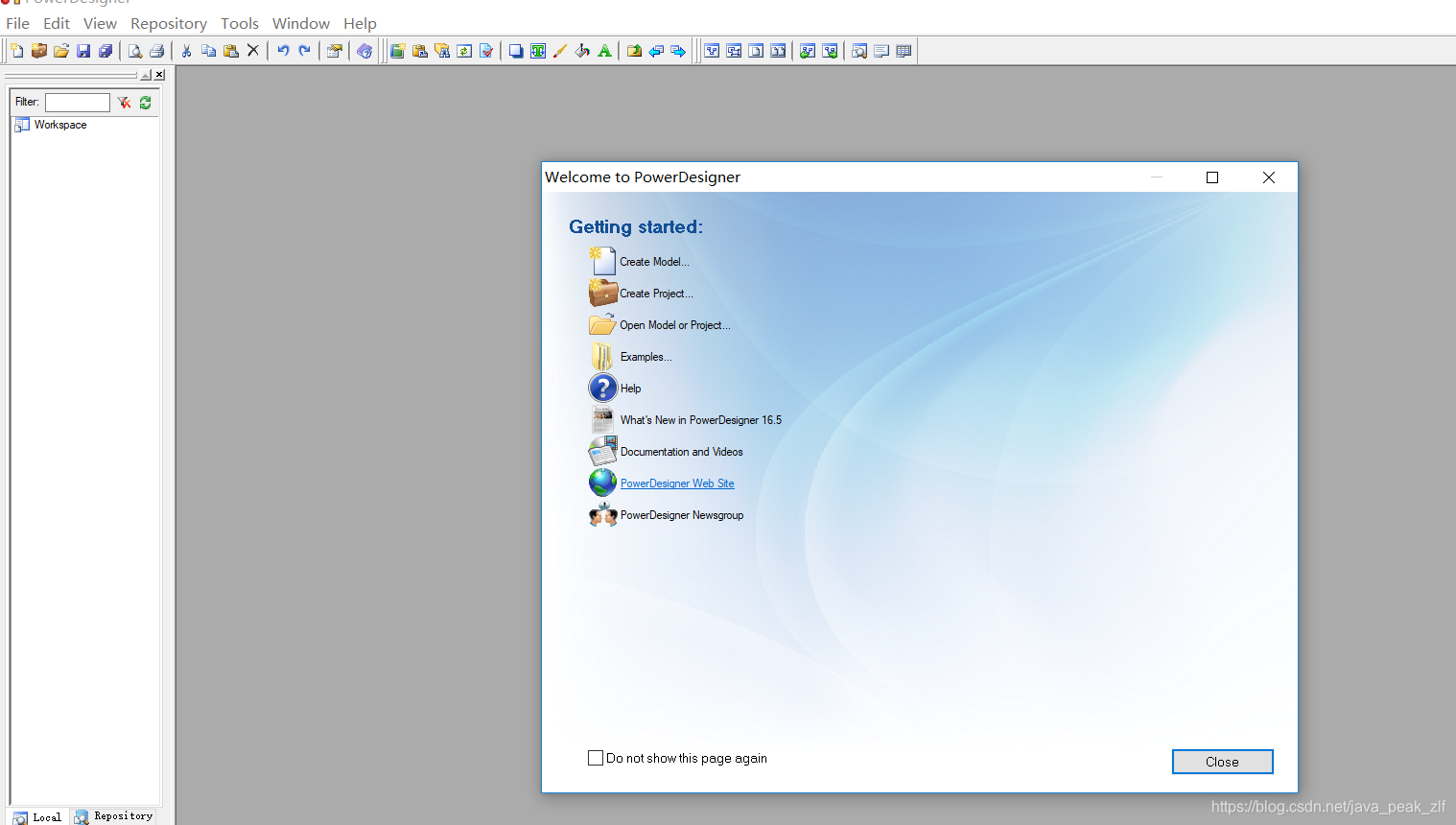Click the New Project briefcase toolbar icon
Viewport: 1456px width, 825px height.
pos(39,51)
